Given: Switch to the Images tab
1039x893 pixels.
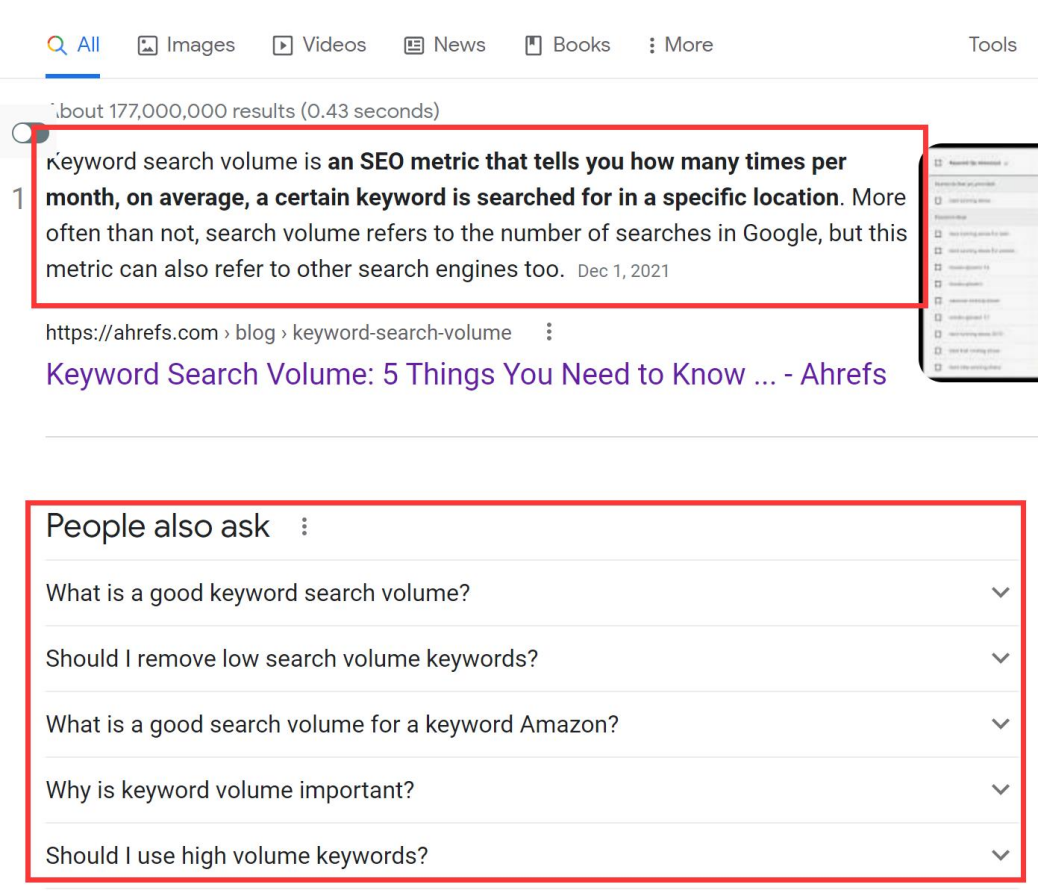Looking at the screenshot, I should point(186,45).
